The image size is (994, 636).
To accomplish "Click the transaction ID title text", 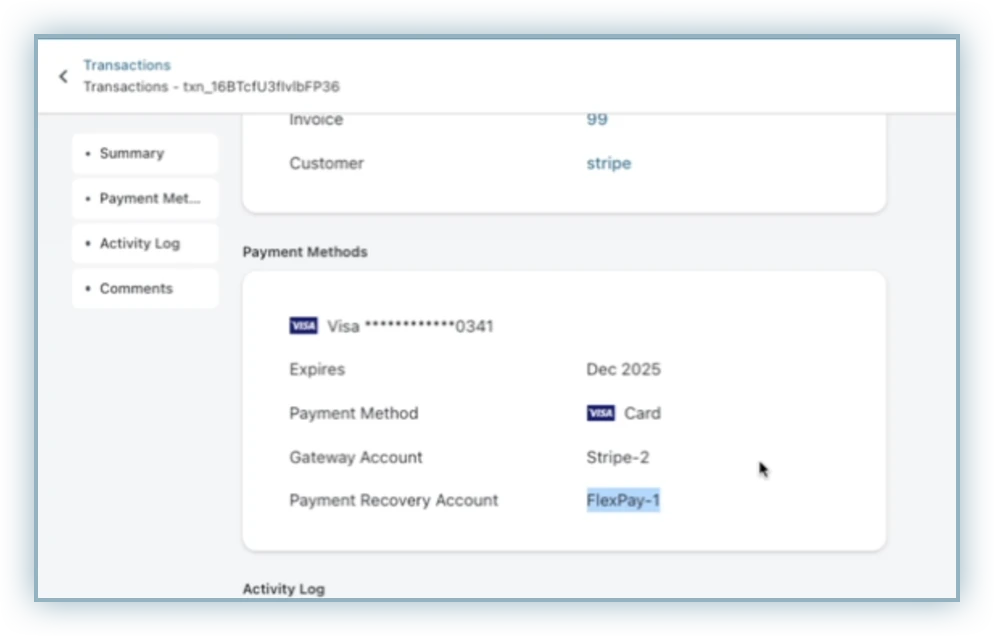I will tap(211, 87).
